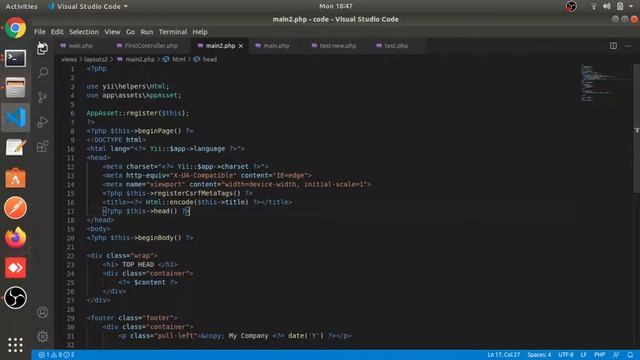
Task: Open the Run menu
Action: (147, 32)
